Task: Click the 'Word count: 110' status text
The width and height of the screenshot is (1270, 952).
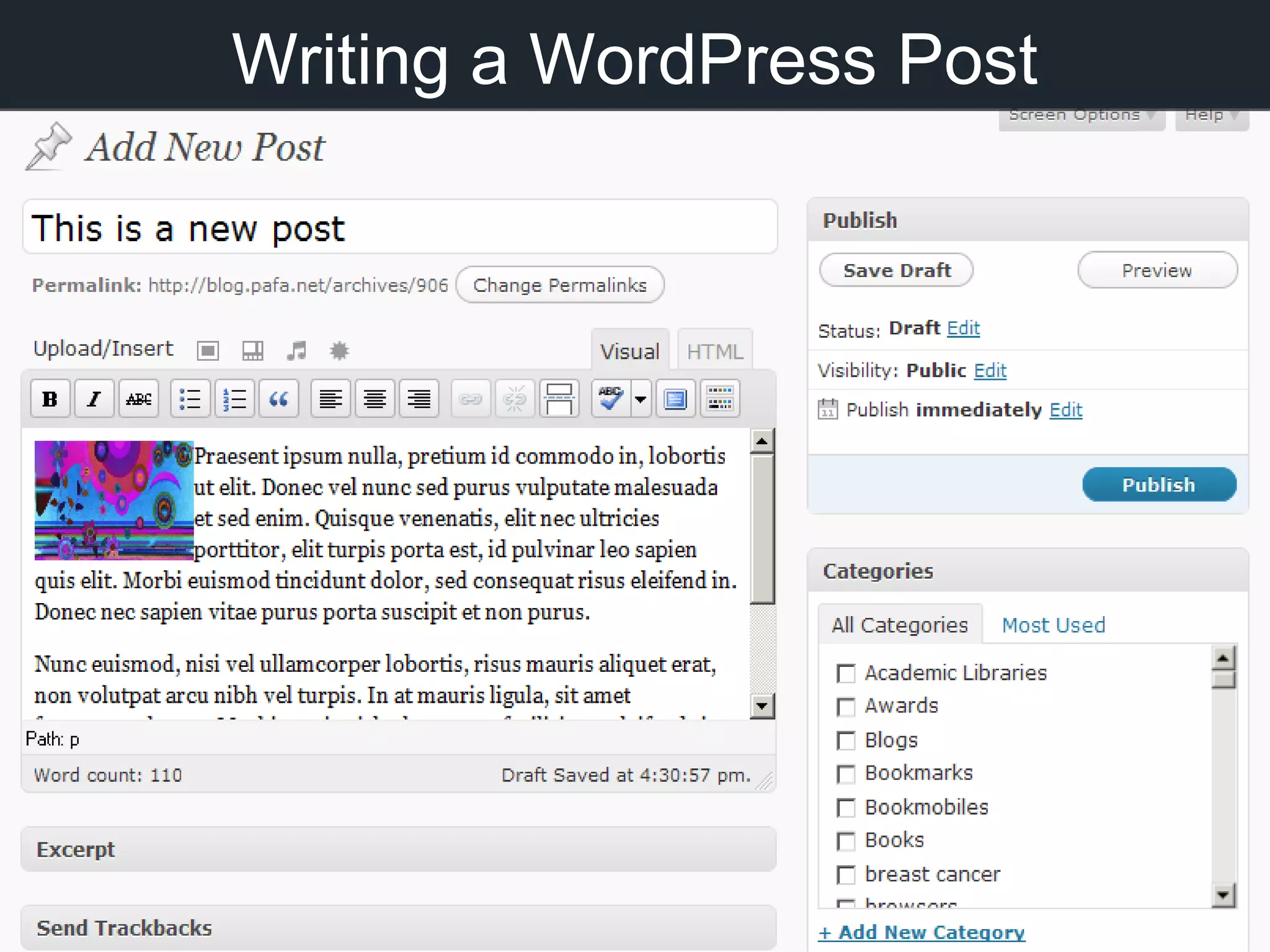Action: (108, 775)
